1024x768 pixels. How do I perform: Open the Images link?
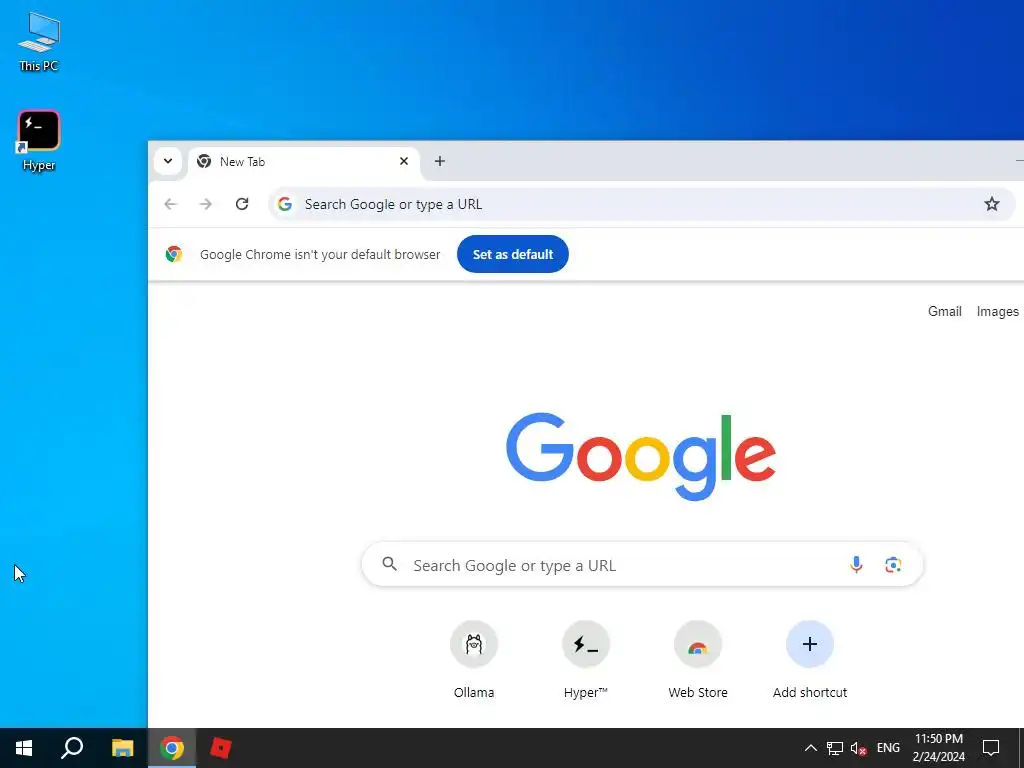[x=997, y=312]
